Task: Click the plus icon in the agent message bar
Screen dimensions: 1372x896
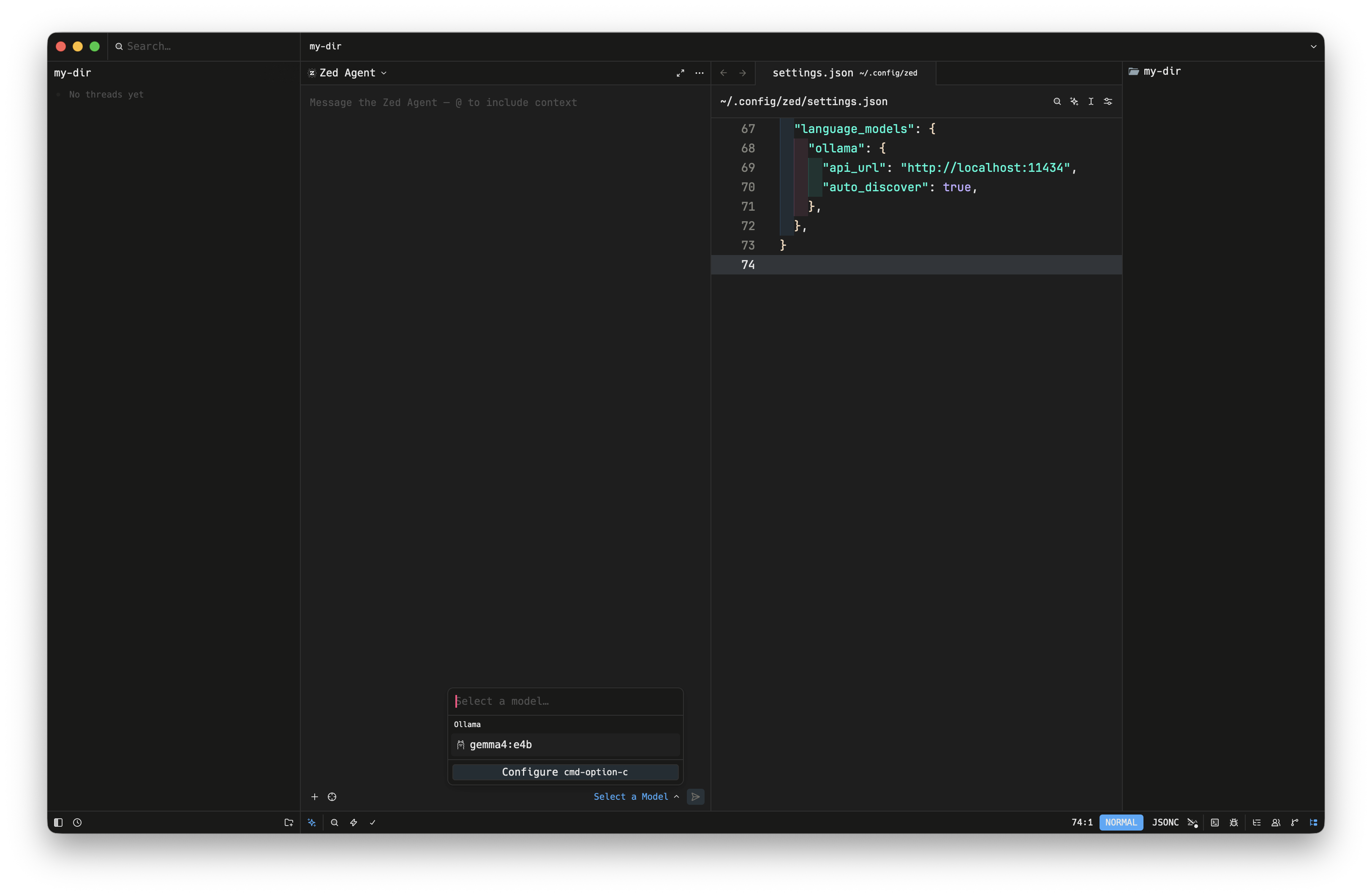Action: pos(315,797)
